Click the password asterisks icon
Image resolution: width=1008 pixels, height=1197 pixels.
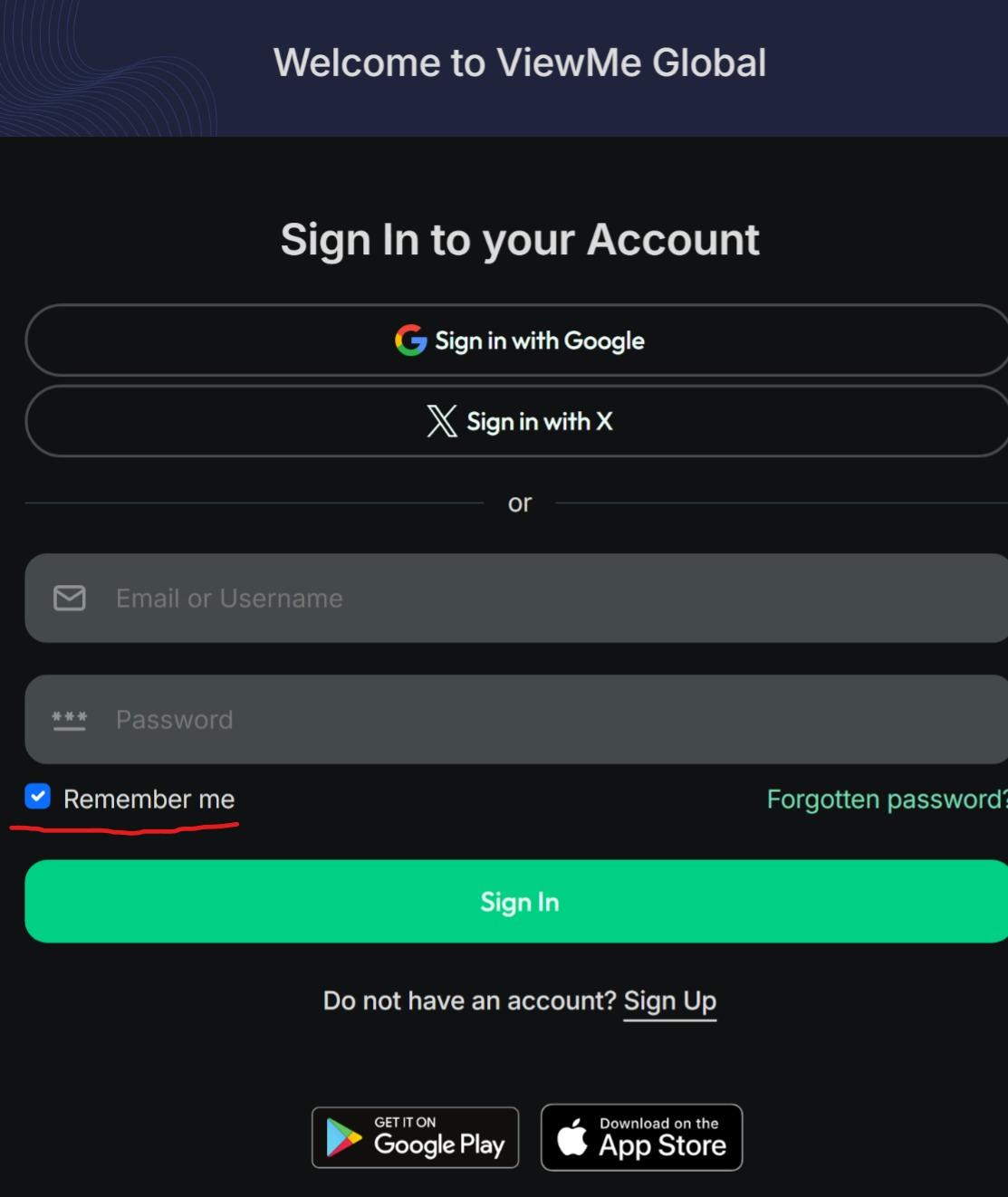point(70,720)
